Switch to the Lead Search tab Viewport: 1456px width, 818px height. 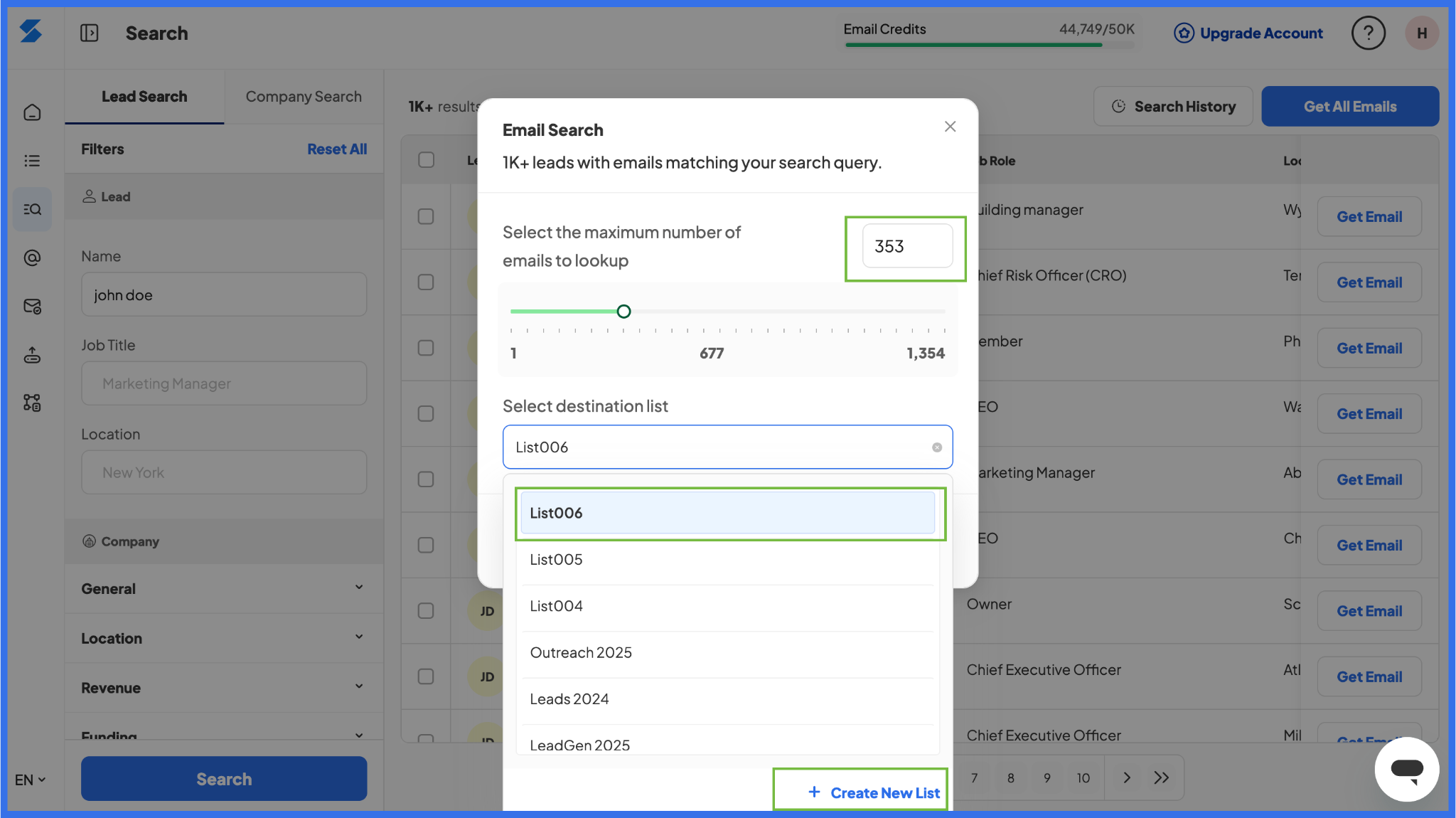click(144, 97)
